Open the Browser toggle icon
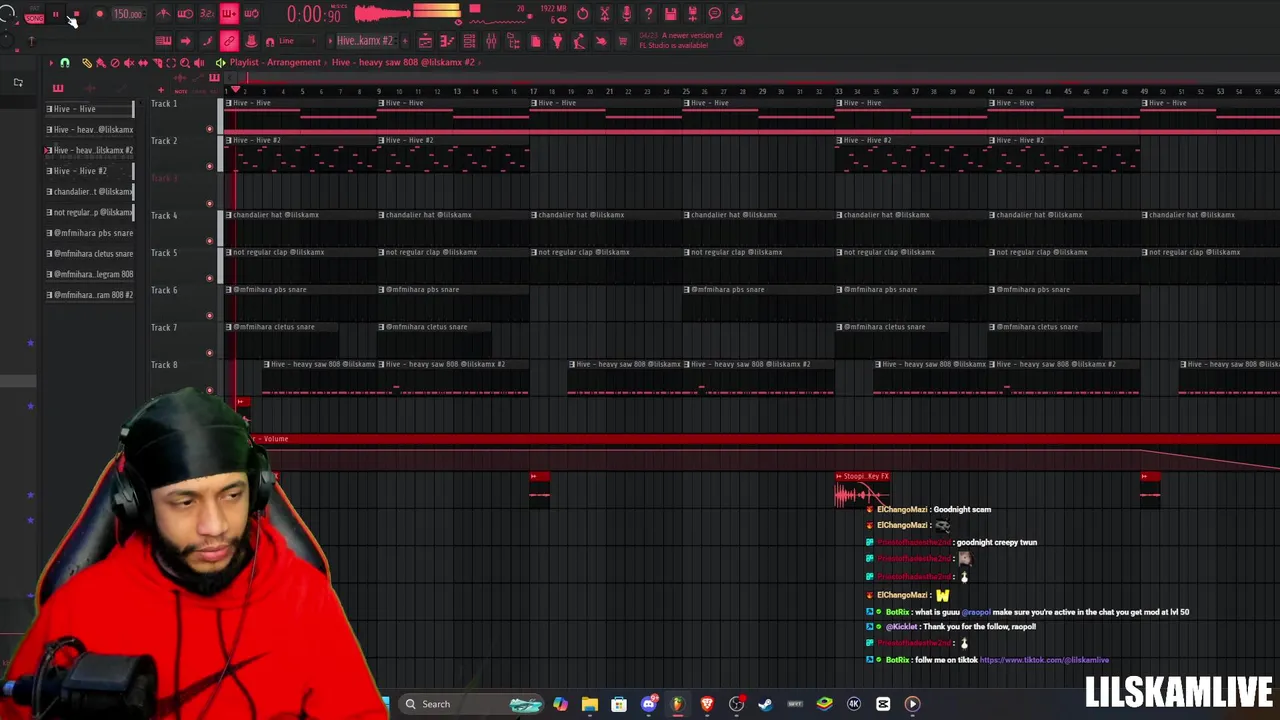Screen dimensions: 1280x720 point(513,41)
